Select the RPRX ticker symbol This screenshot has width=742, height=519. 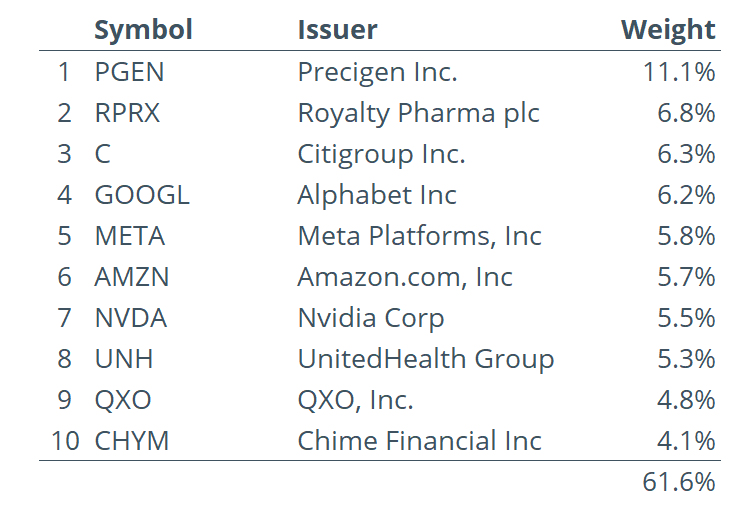click(127, 113)
